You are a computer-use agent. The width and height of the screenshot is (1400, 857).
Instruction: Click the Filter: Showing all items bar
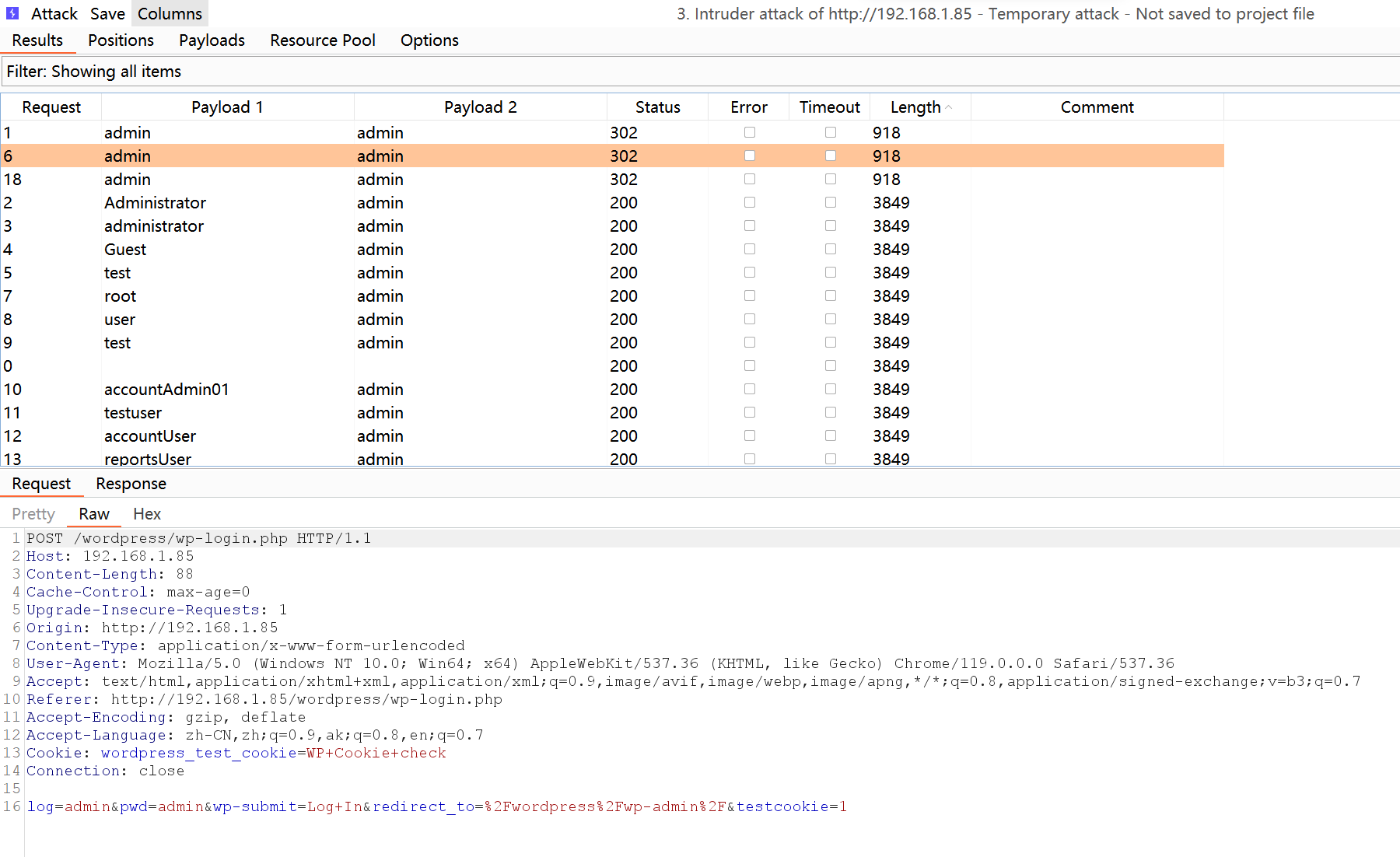coord(700,72)
